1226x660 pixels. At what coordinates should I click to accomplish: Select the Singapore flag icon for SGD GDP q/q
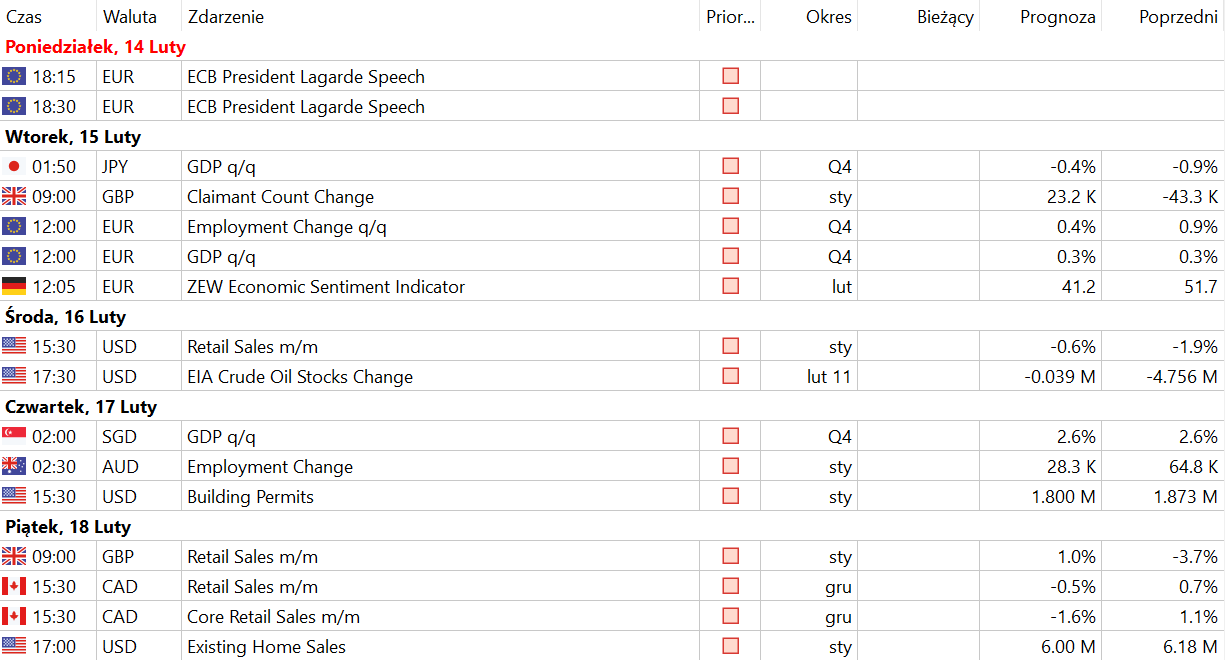14,437
